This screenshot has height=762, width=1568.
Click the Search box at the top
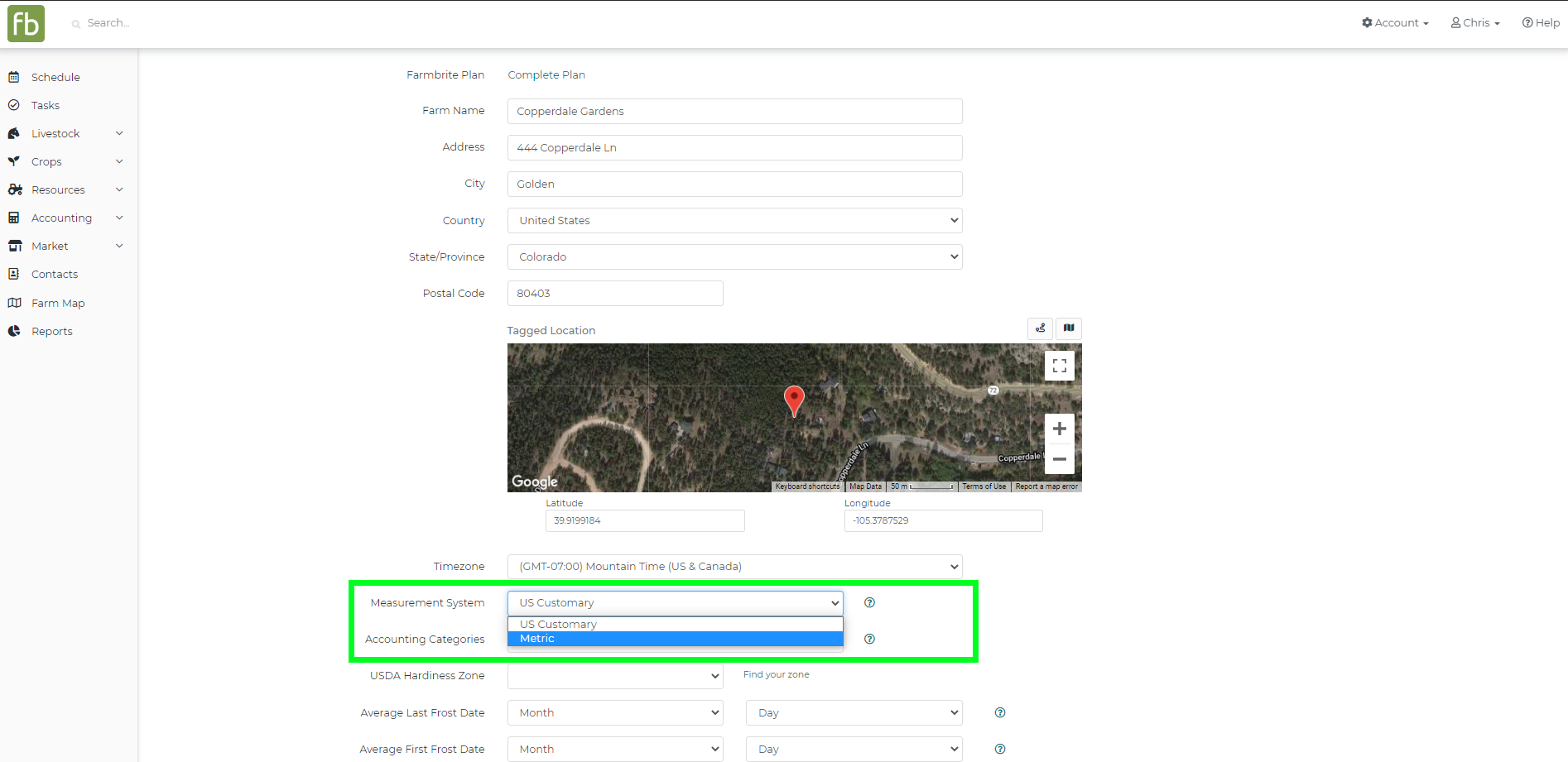coord(108,23)
